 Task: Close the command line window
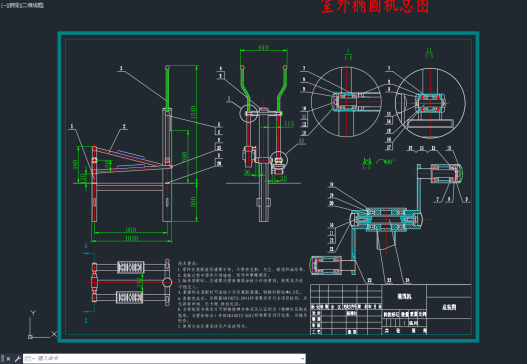point(8,359)
